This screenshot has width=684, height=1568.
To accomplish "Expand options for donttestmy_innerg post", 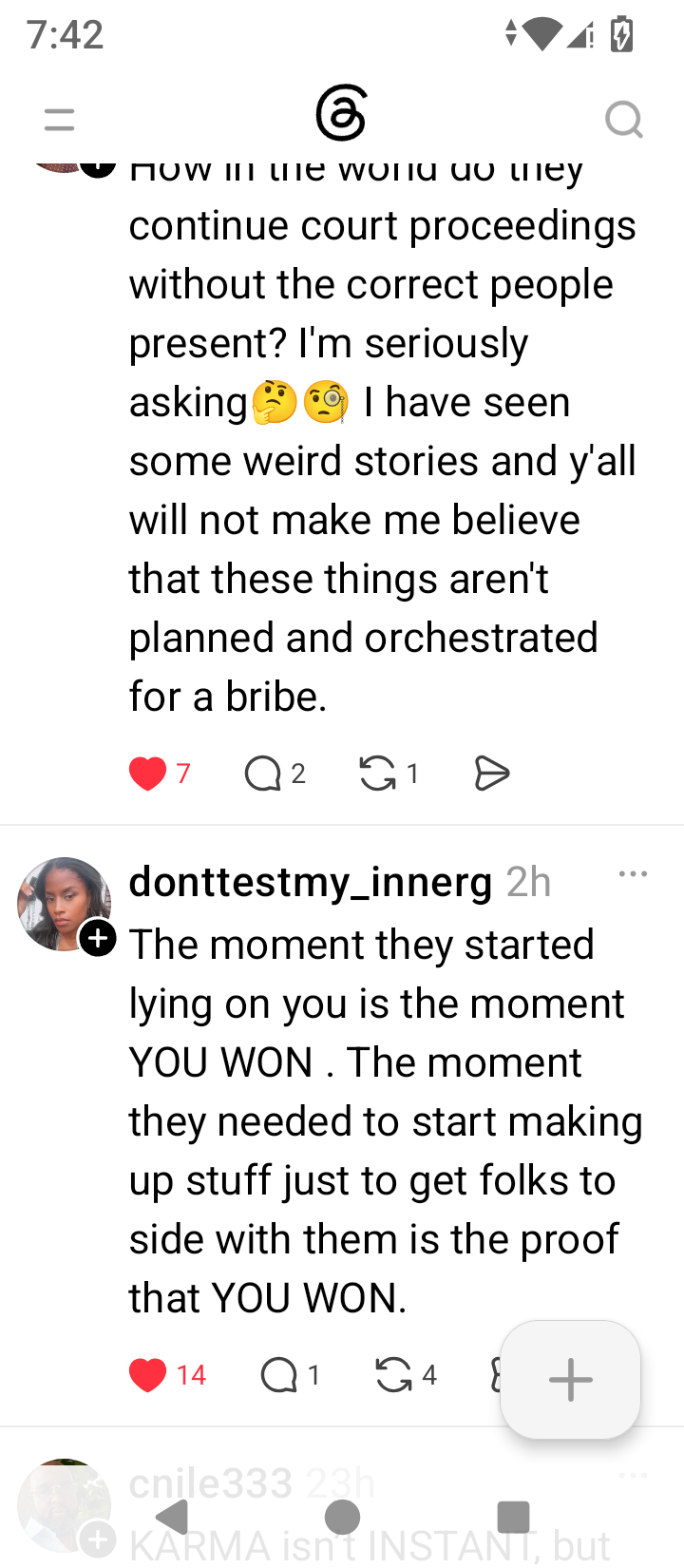I will point(633,873).
